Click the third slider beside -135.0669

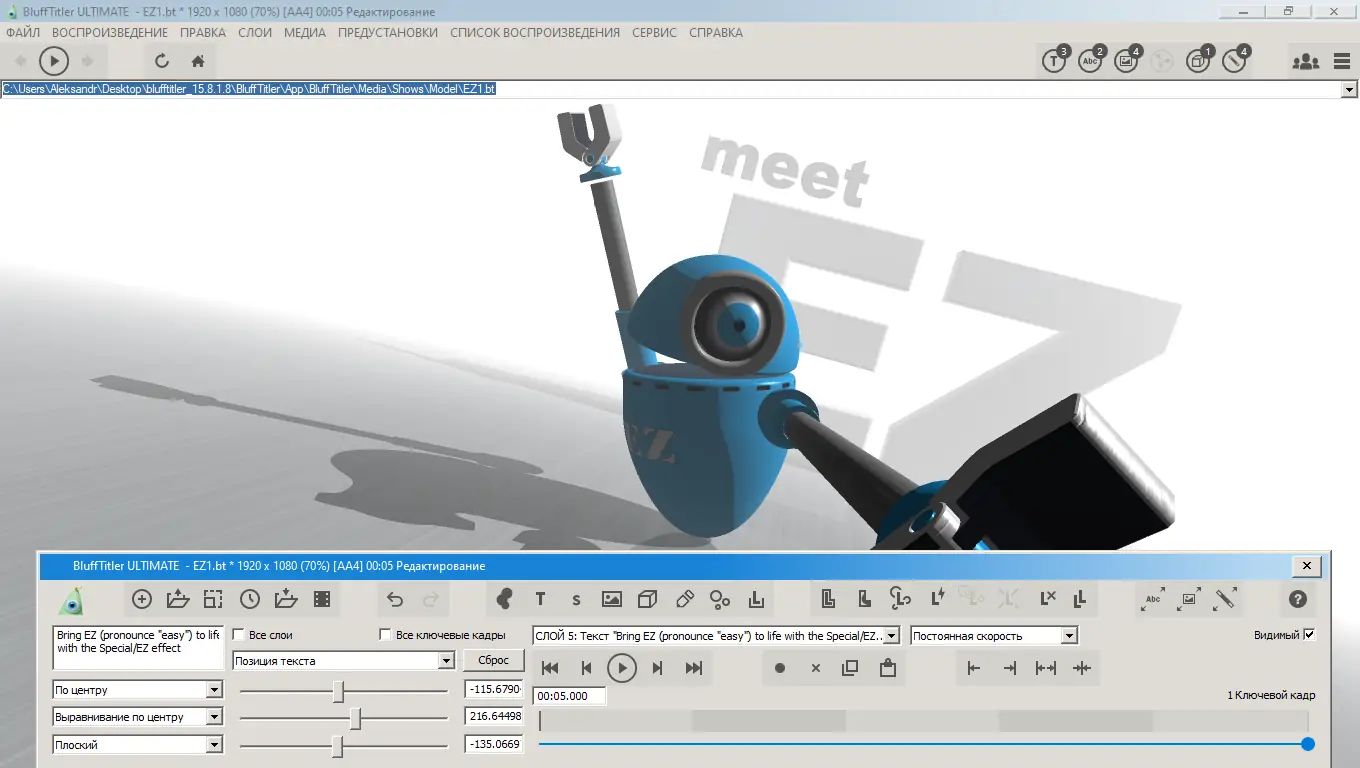coord(337,745)
